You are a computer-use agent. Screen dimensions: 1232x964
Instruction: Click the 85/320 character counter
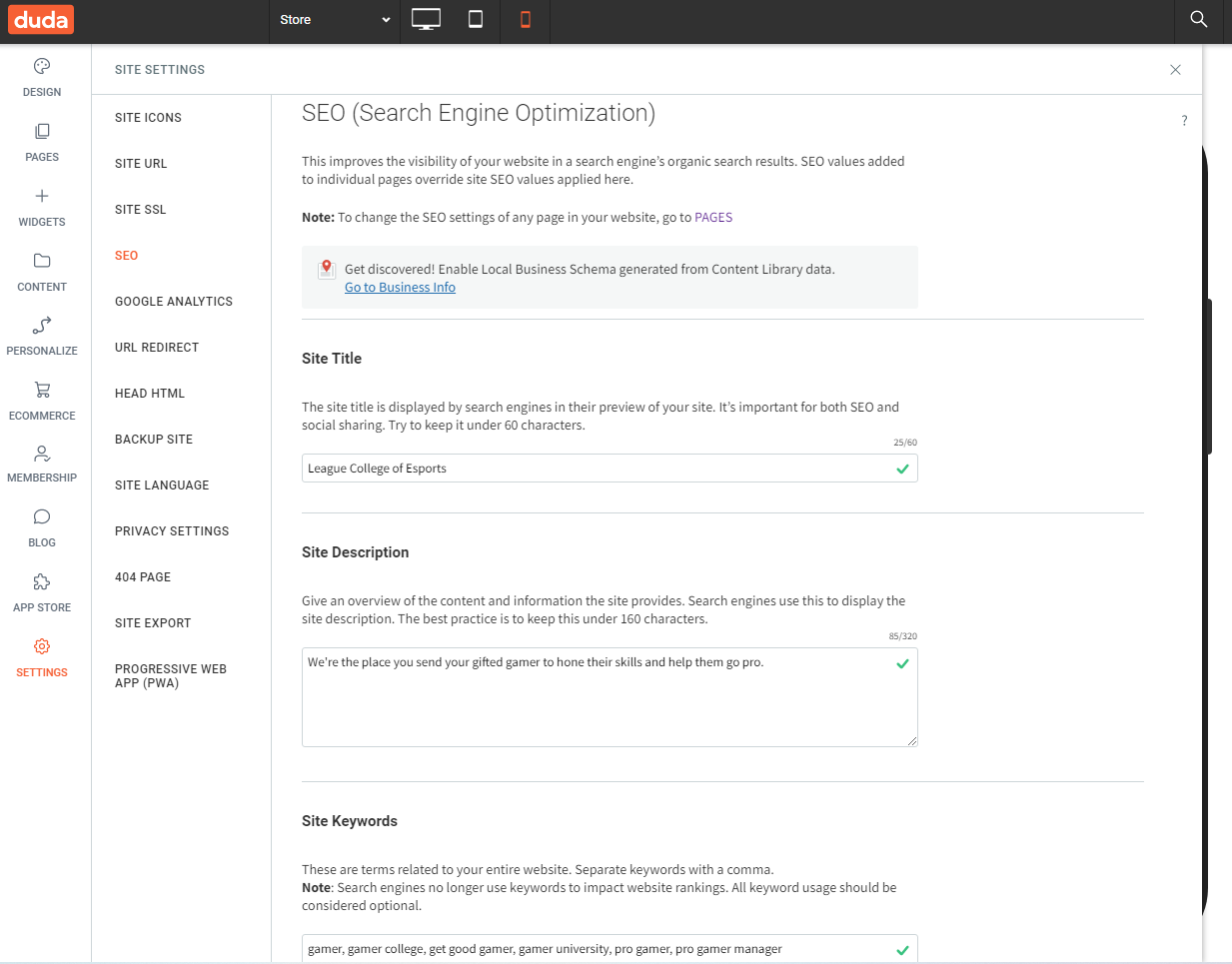(903, 636)
